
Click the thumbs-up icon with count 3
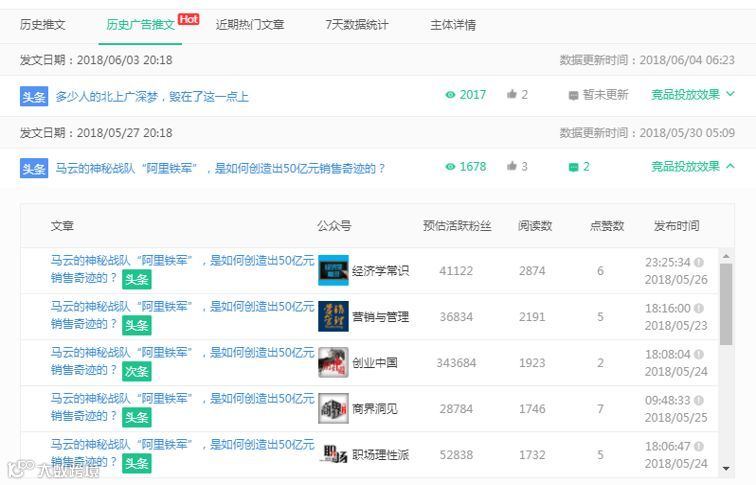coord(512,166)
